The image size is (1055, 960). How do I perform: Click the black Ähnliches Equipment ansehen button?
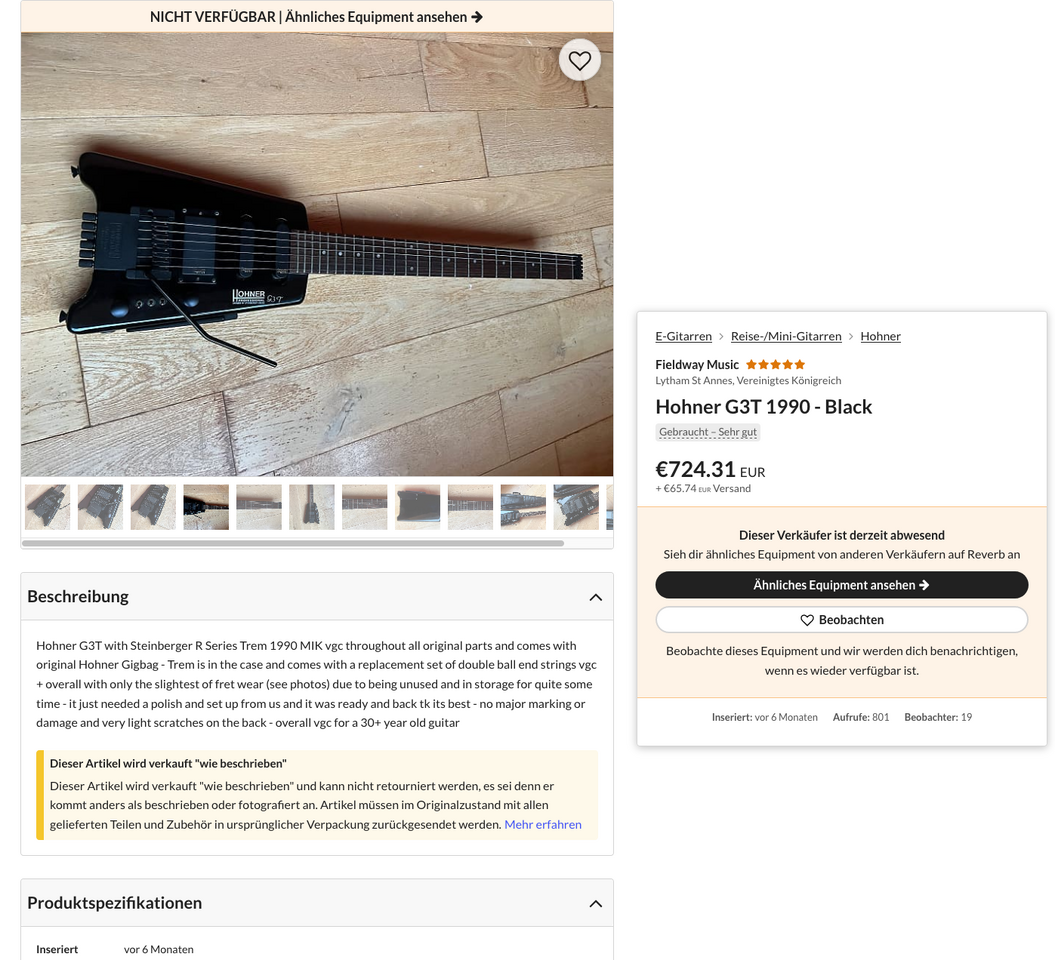click(x=842, y=585)
